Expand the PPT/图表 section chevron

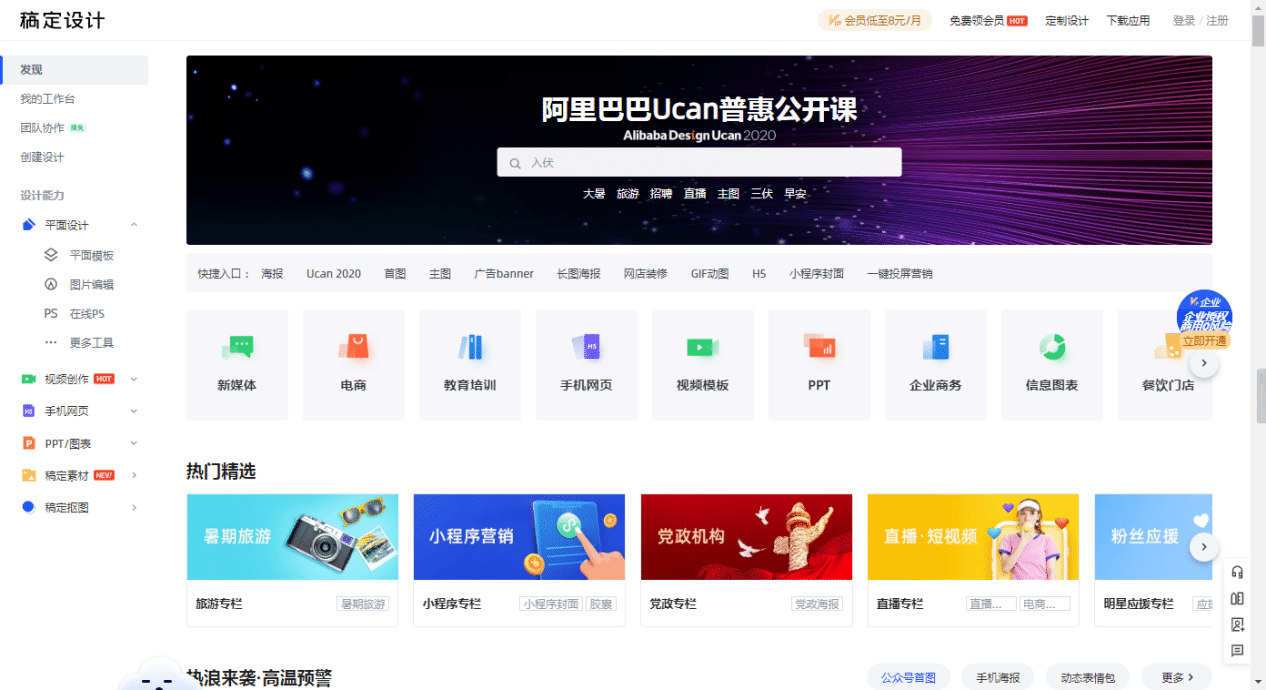point(134,443)
